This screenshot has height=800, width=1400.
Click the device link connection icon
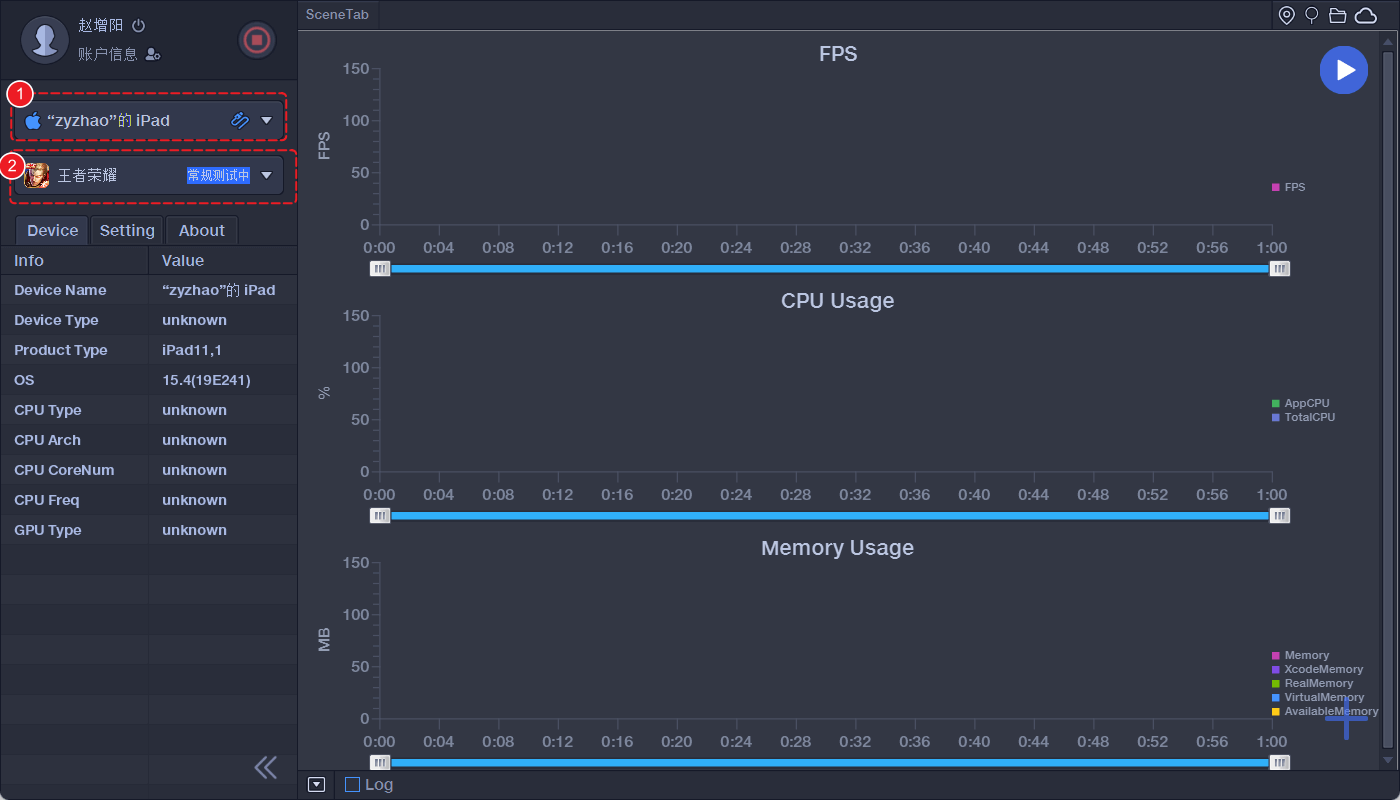240,120
